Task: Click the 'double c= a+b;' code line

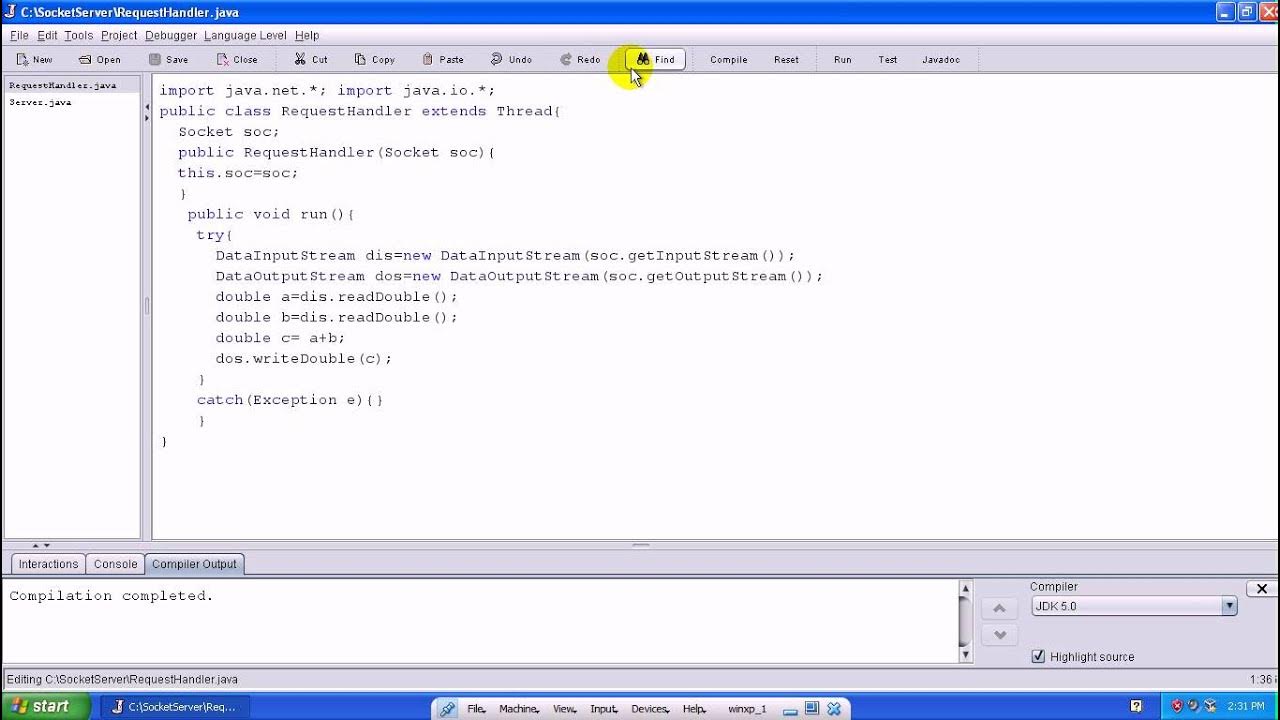Action: point(280,338)
